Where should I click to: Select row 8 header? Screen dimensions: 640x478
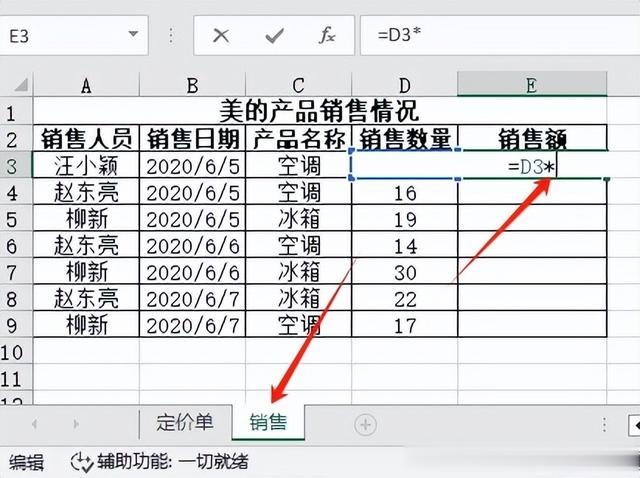(16, 298)
